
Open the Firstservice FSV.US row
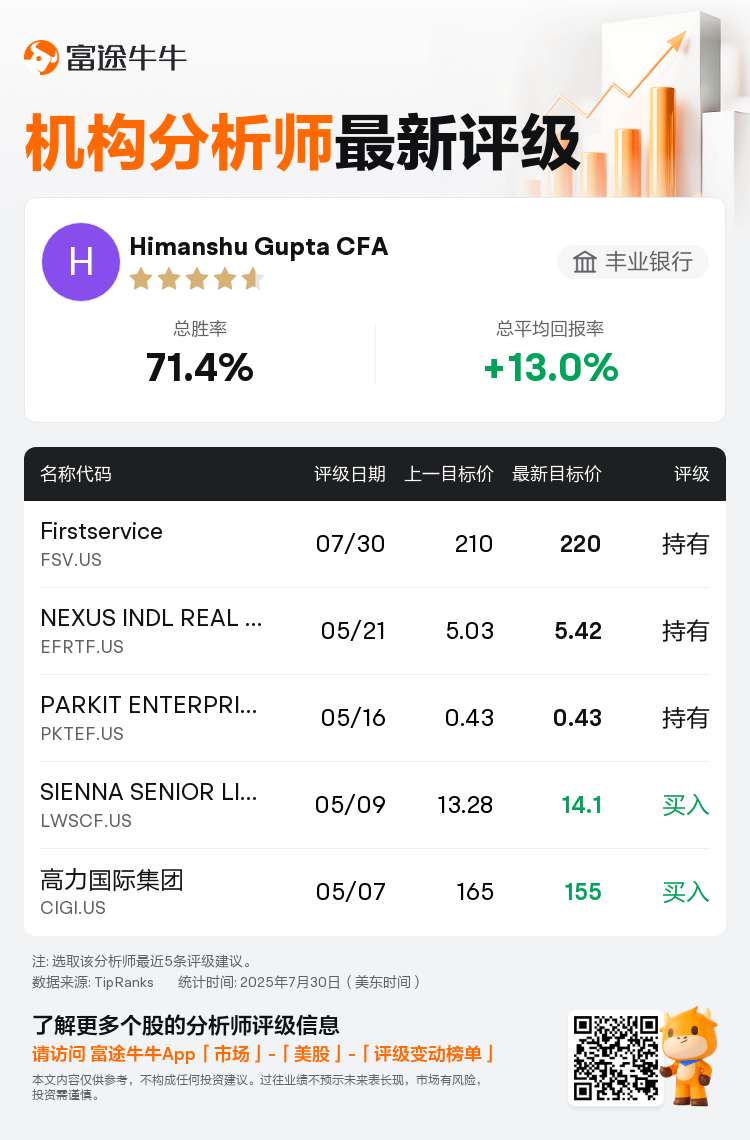click(102, 543)
